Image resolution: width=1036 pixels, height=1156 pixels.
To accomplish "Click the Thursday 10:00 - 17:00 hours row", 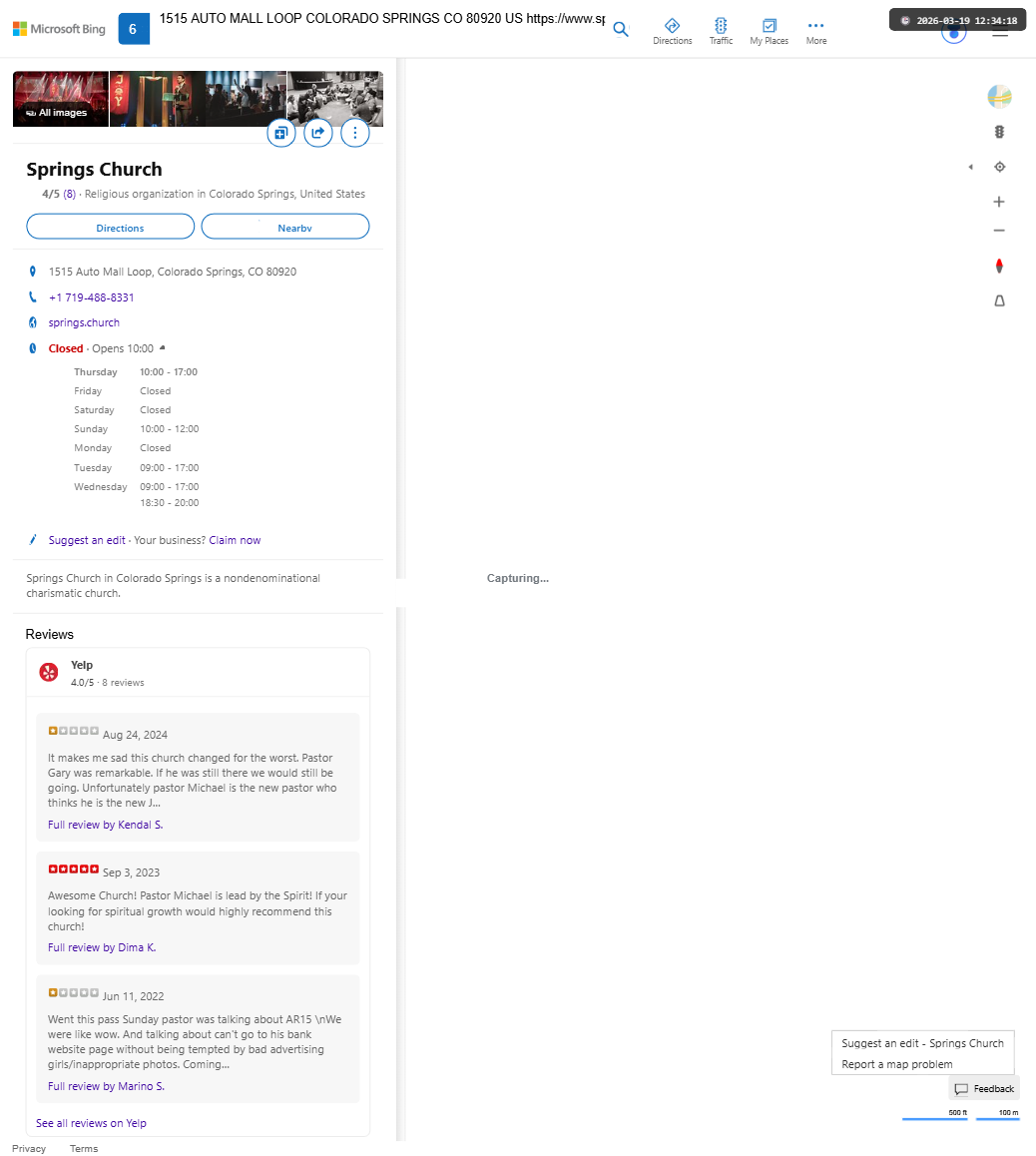I will click(x=136, y=371).
